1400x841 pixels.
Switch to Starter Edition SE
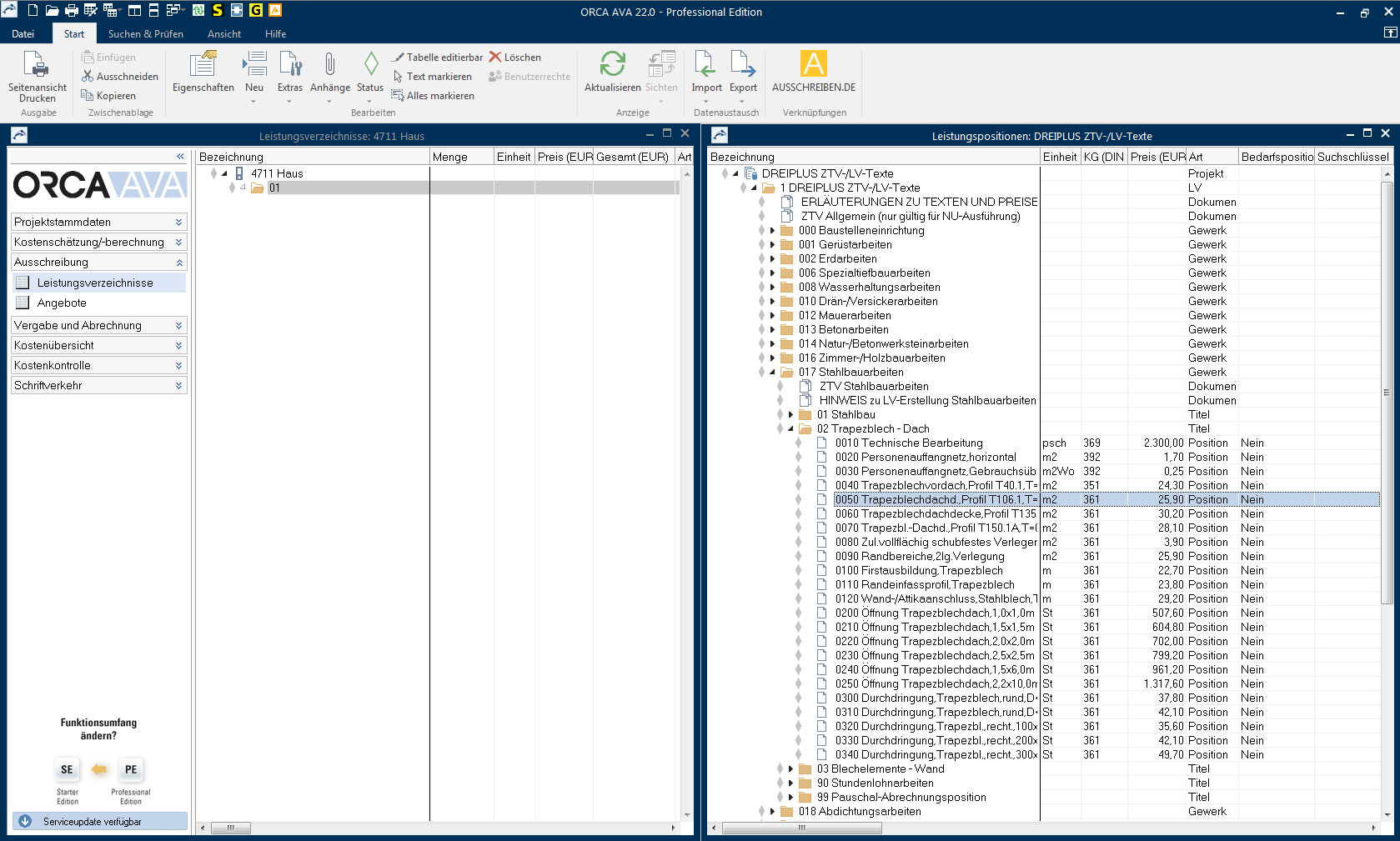click(x=67, y=769)
